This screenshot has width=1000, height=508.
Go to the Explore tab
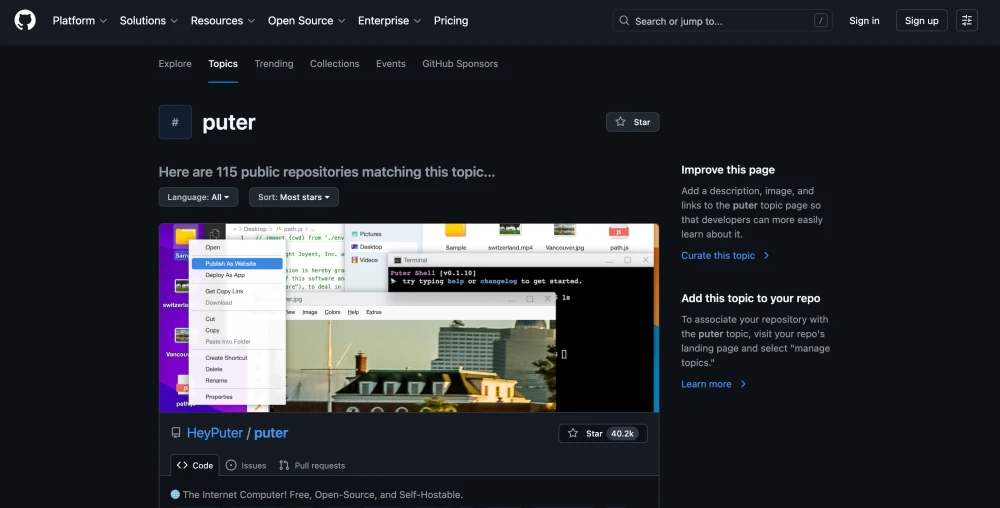click(x=175, y=64)
